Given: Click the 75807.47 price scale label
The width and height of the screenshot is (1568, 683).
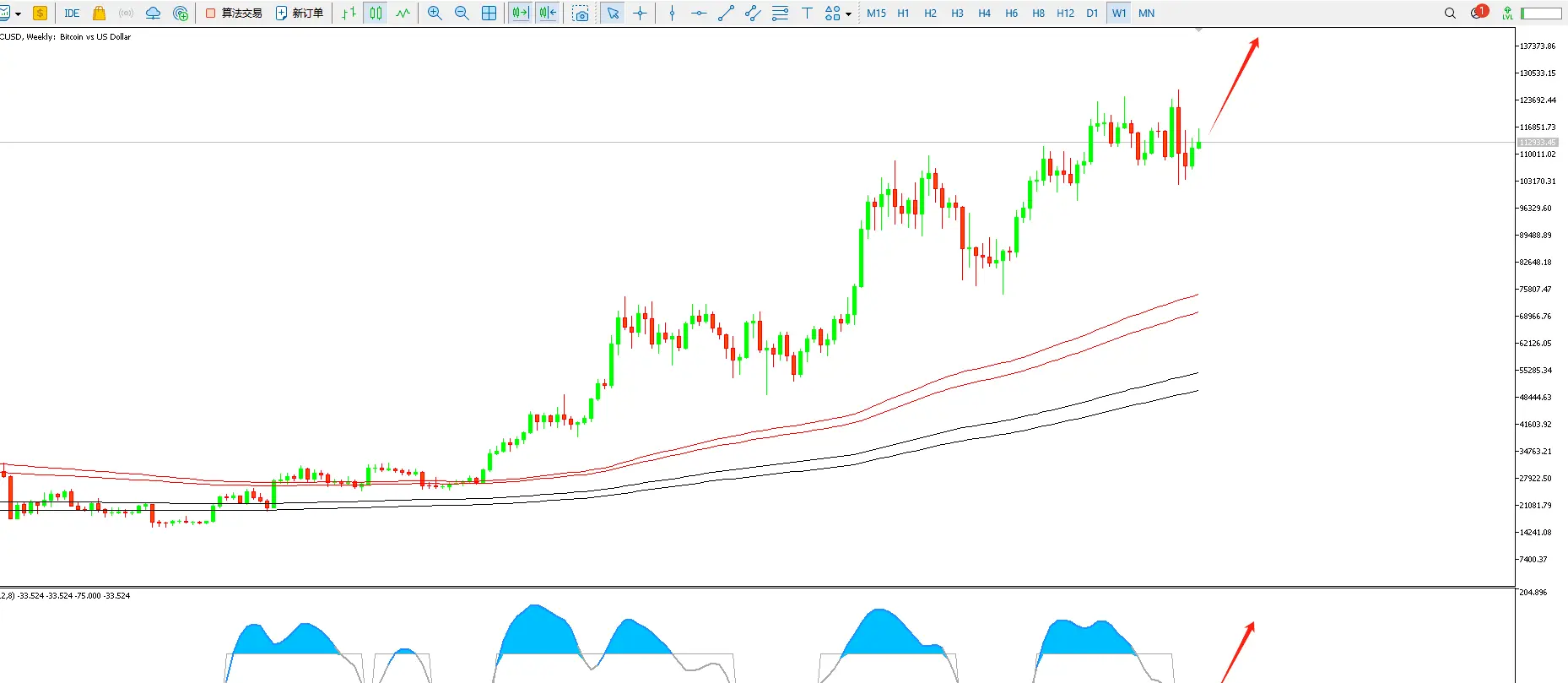Looking at the screenshot, I should click(x=1535, y=289).
